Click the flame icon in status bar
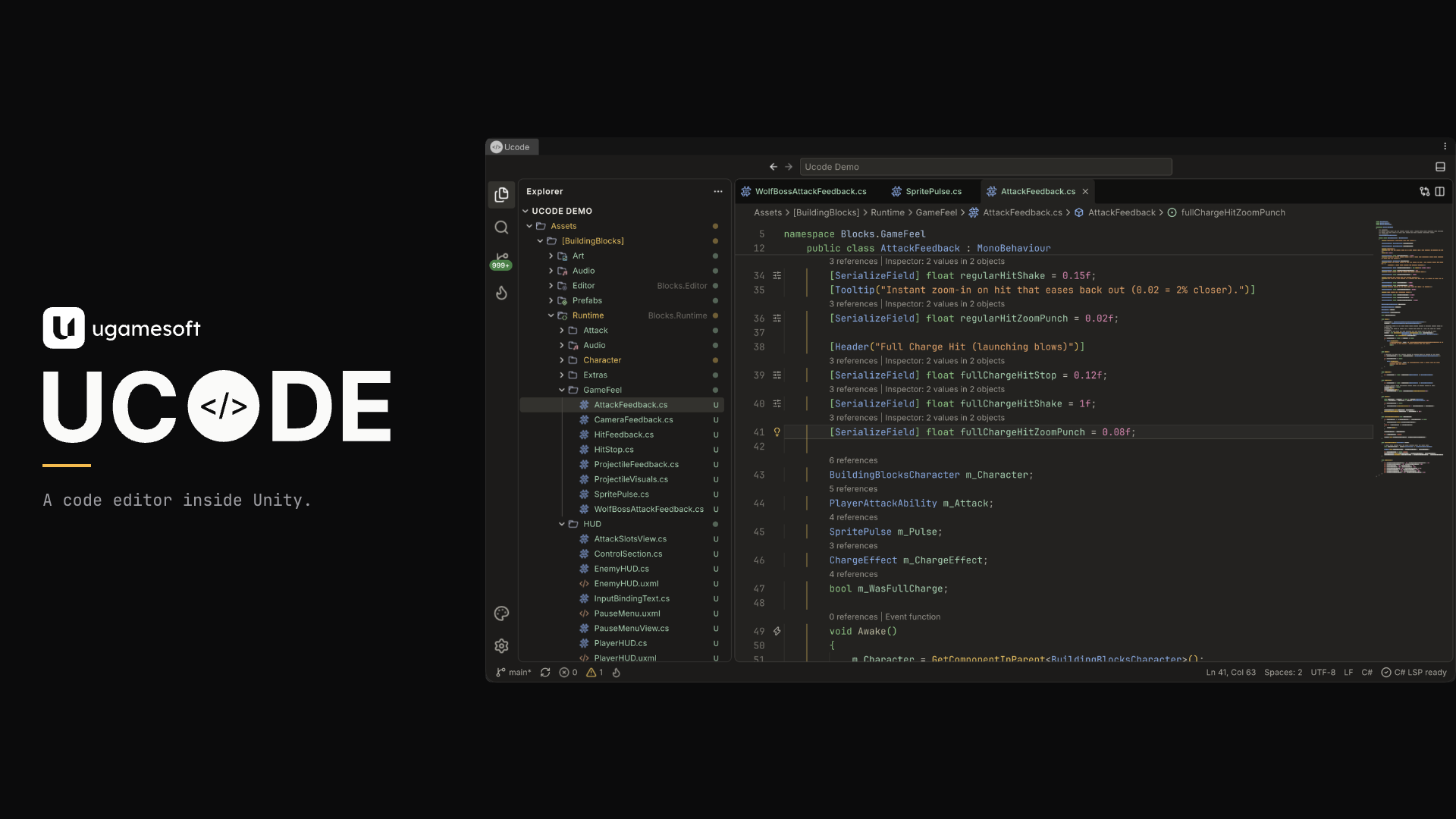 coord(617,673)
